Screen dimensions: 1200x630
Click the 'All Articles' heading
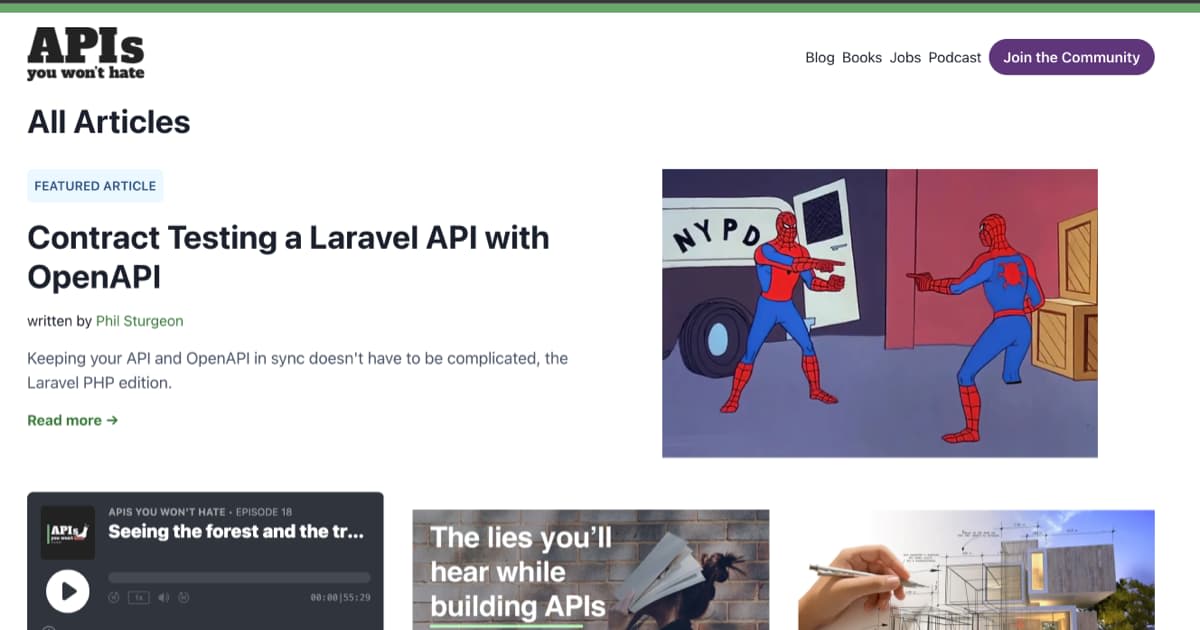click(x=109, y=122)
